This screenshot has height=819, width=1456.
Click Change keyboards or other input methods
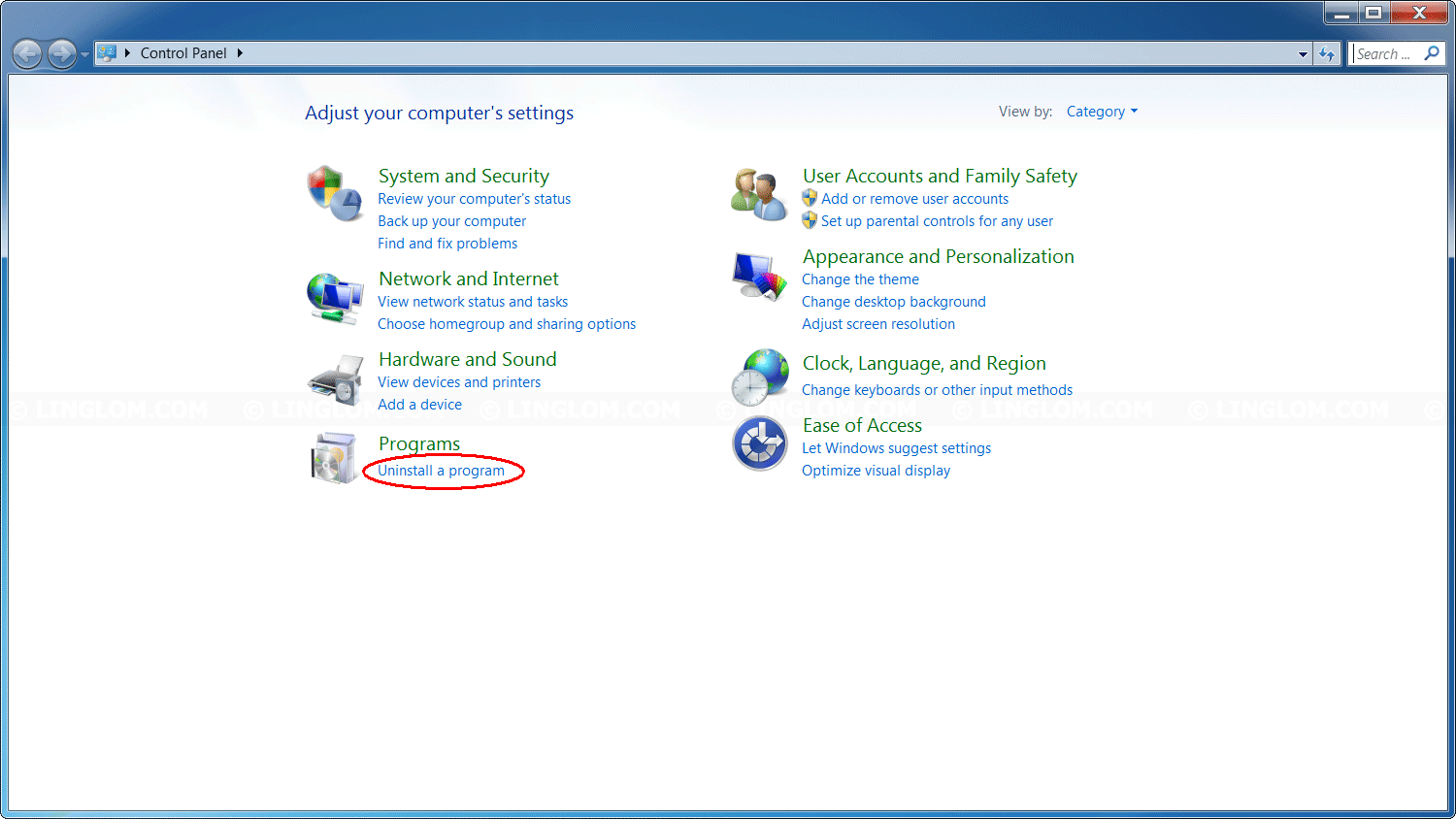(937, 390)
